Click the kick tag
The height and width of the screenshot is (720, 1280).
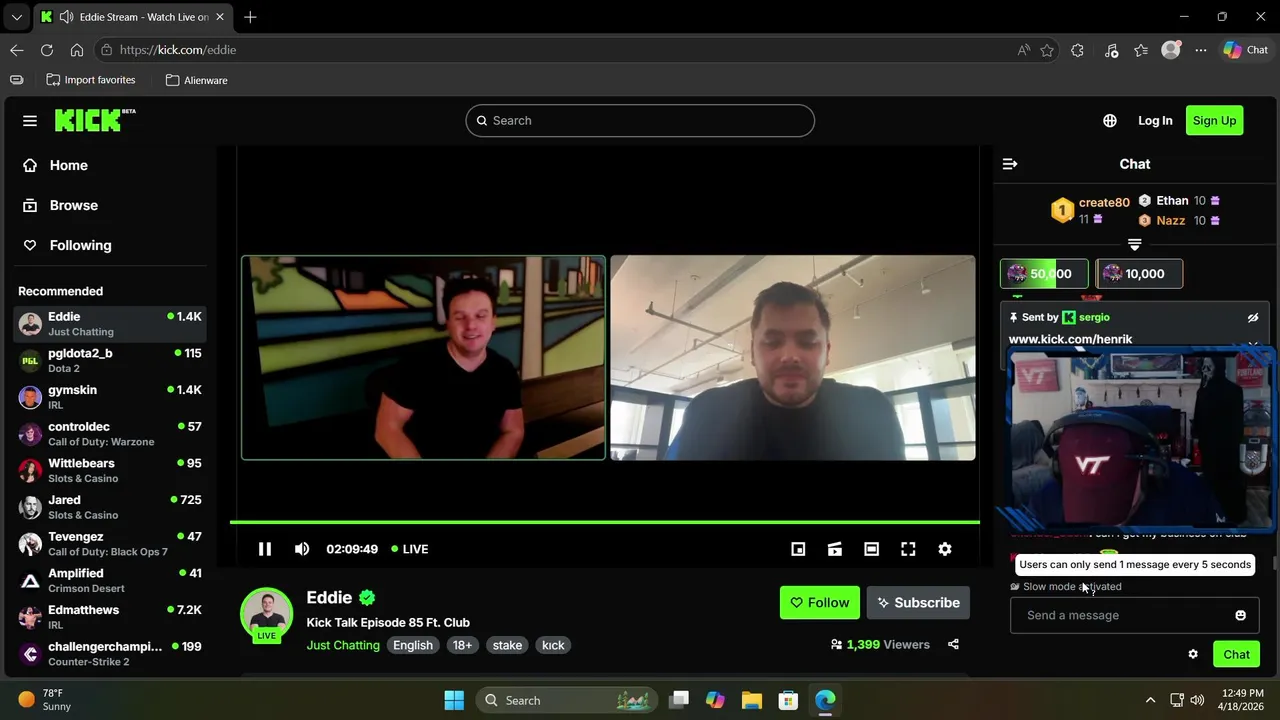553,646
